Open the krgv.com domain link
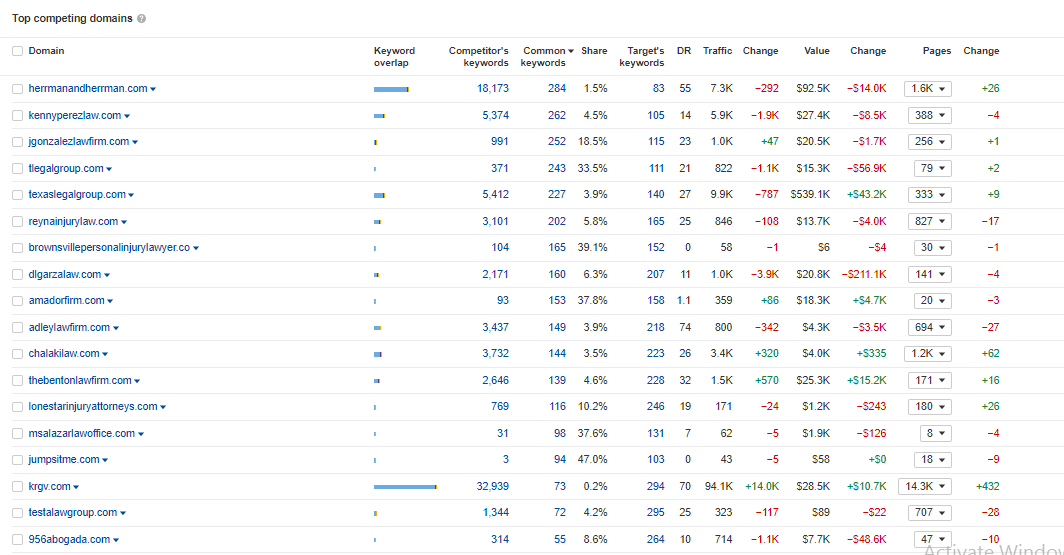Viewport: 1064px width, 555px height. coord(50,486)
